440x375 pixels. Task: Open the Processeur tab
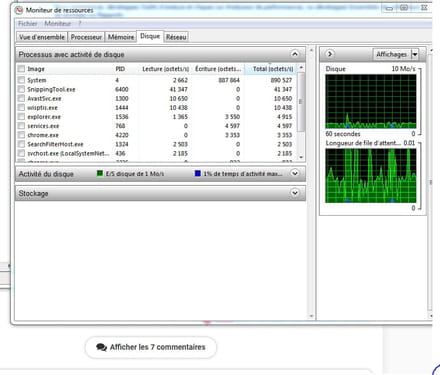click(86, 37)
